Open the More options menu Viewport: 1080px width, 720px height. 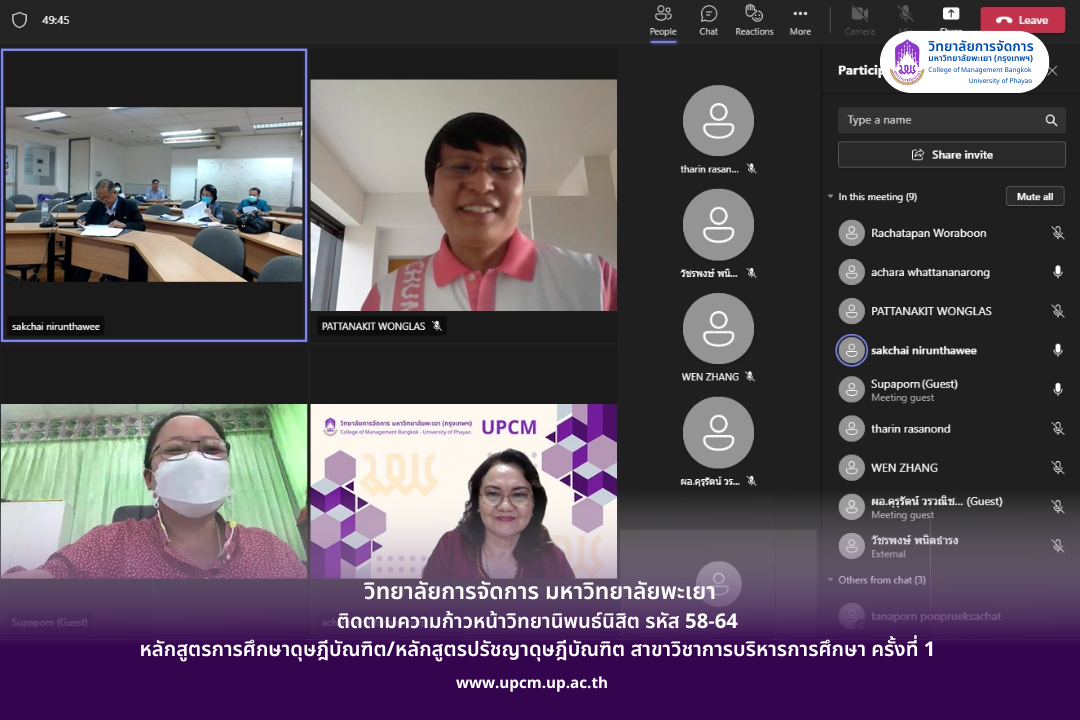800,21
